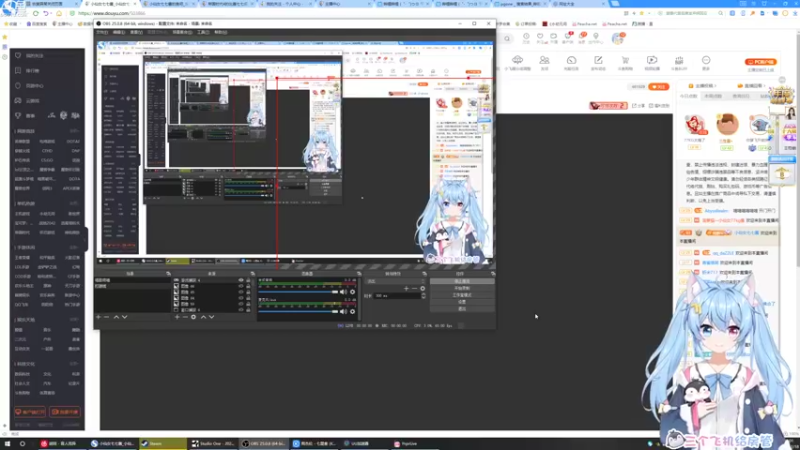Open OBS File menu

103,32
